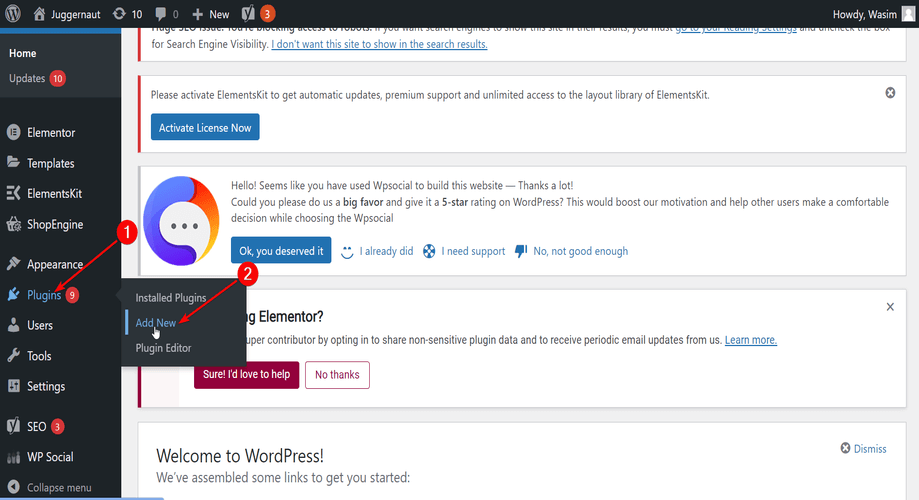919x500 pixels.
Task: Click "I don't want this site to show" link
Action: (x=379, y=44)
